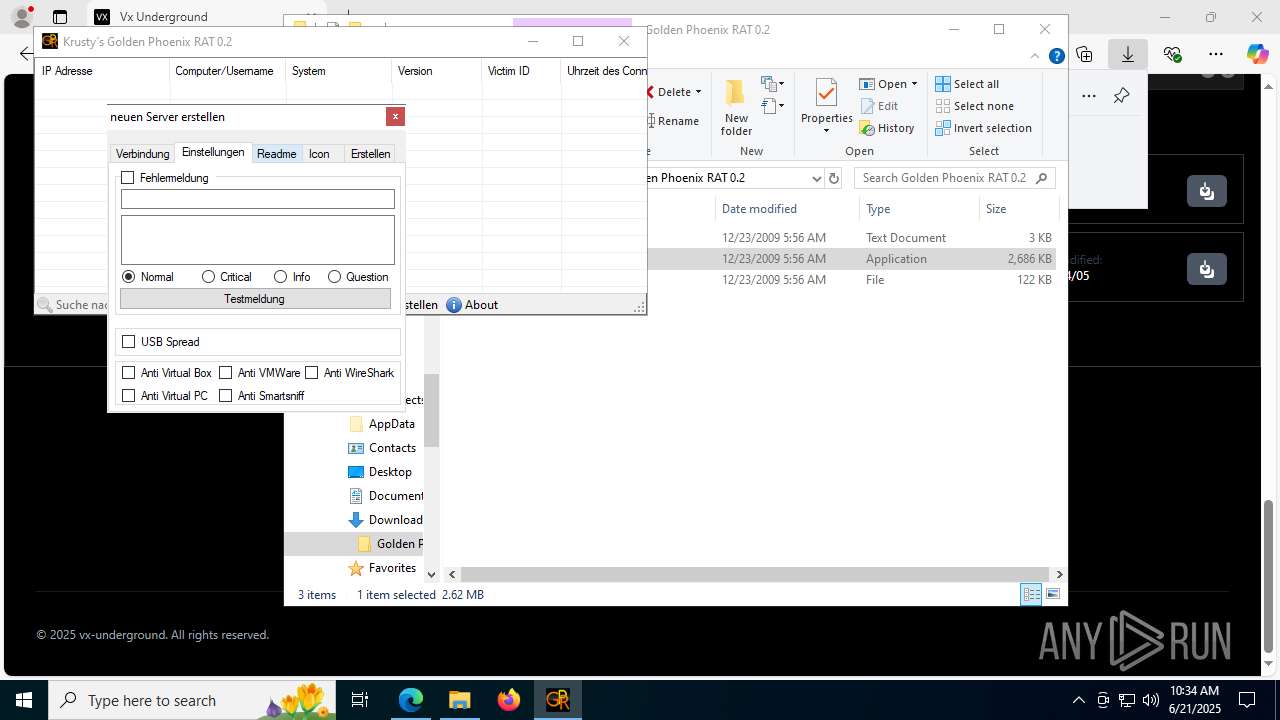Image resolution: width=1280 pixels, height=720 pixels.
Task: Open Firefox from the taskbar
Action: (509, 700)
